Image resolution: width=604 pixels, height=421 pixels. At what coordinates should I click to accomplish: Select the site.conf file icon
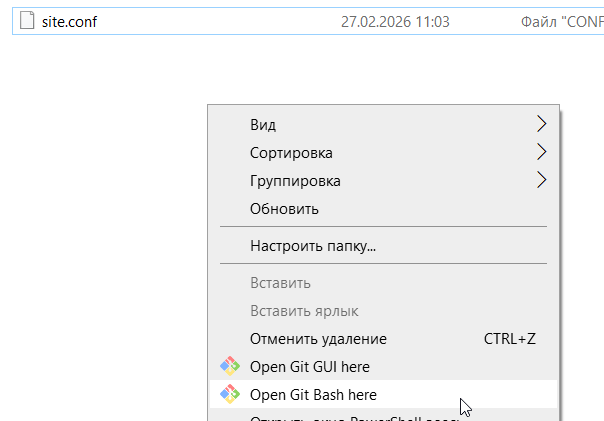click(27, 20)
